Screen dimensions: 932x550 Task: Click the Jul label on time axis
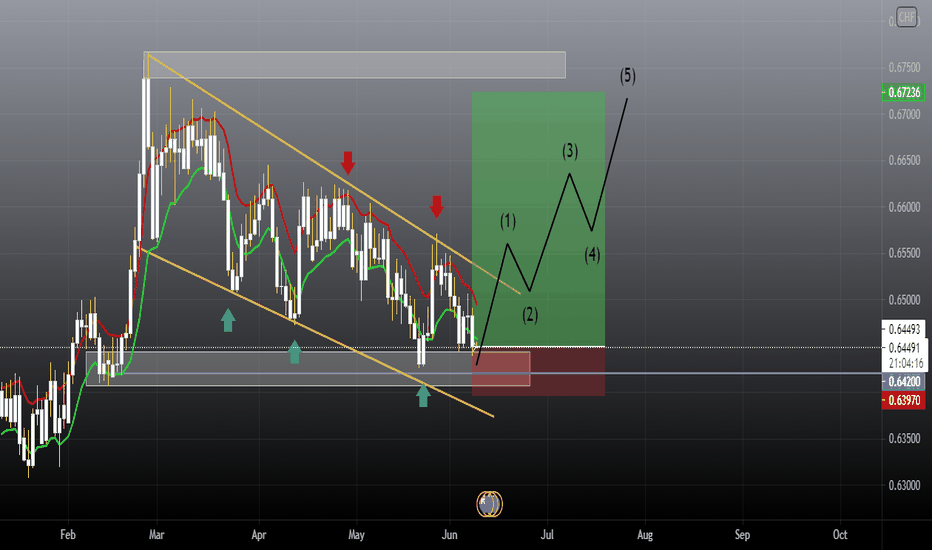click(x=547, y=535)
